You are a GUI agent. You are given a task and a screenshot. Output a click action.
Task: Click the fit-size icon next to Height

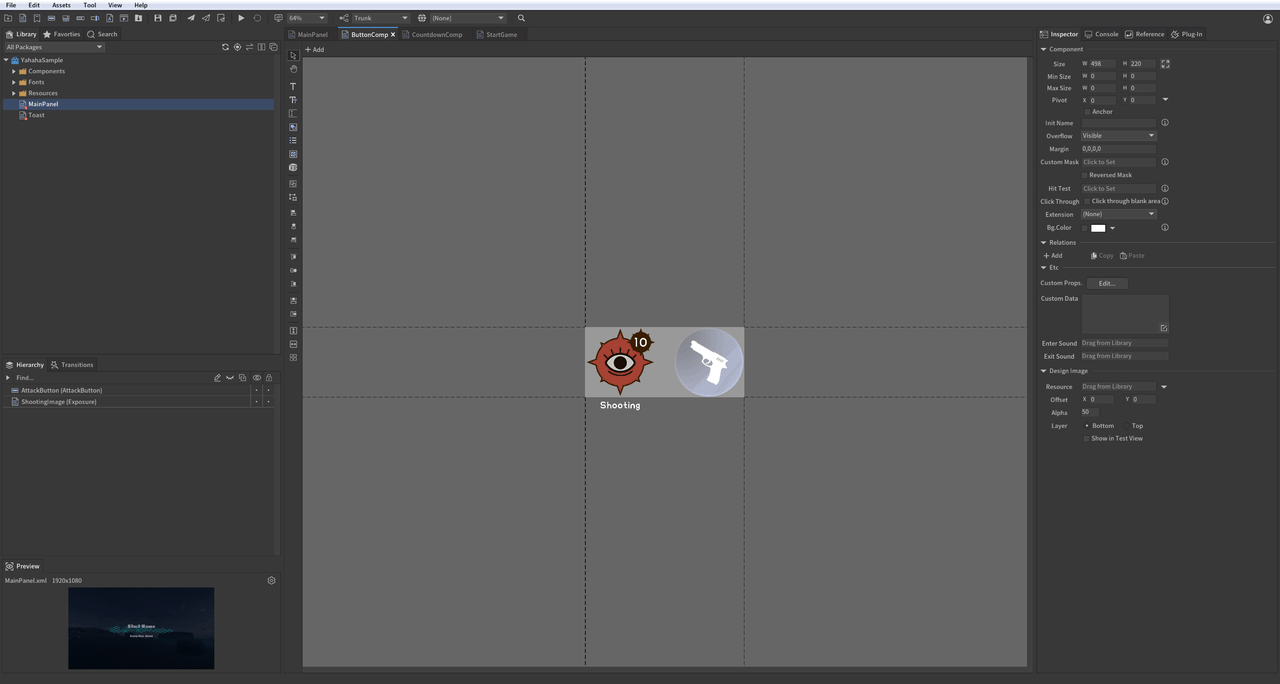[1165, 64]
